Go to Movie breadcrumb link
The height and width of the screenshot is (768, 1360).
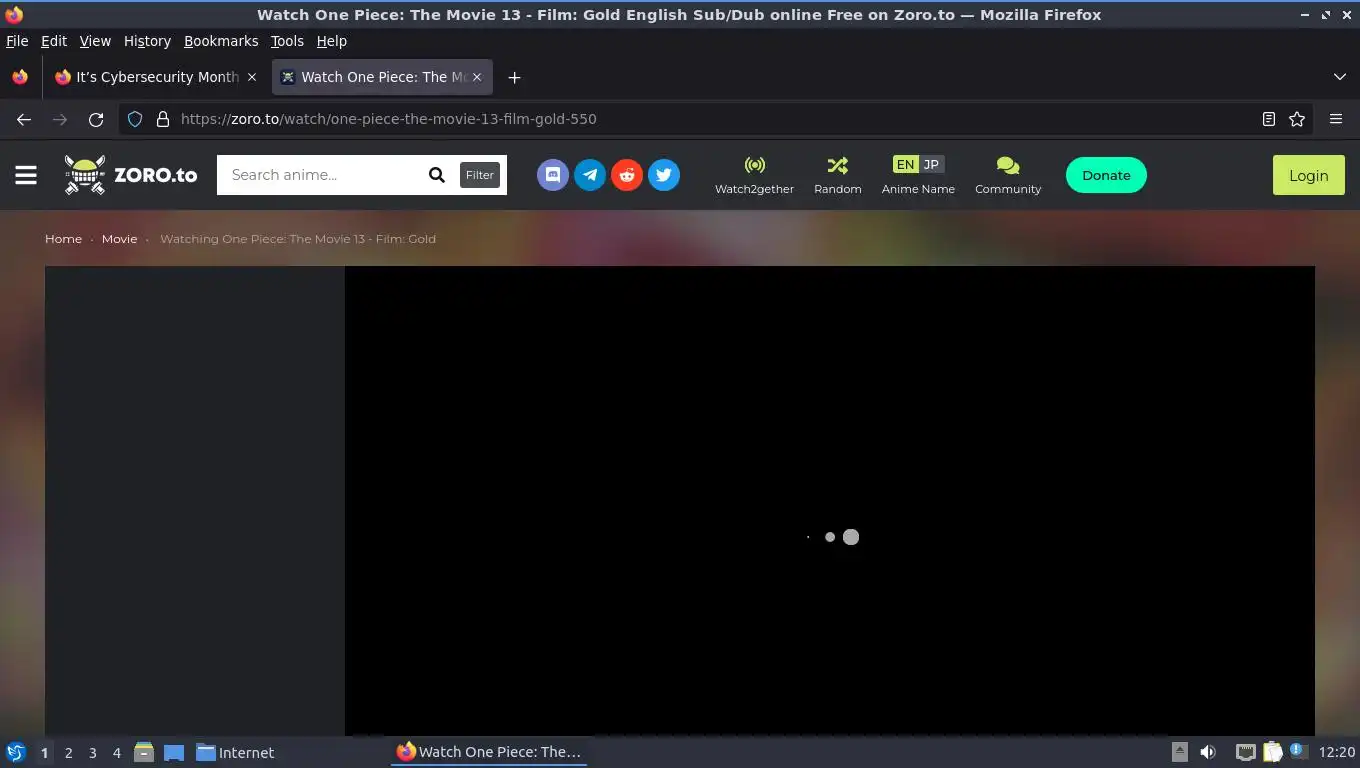coord(119,239)
